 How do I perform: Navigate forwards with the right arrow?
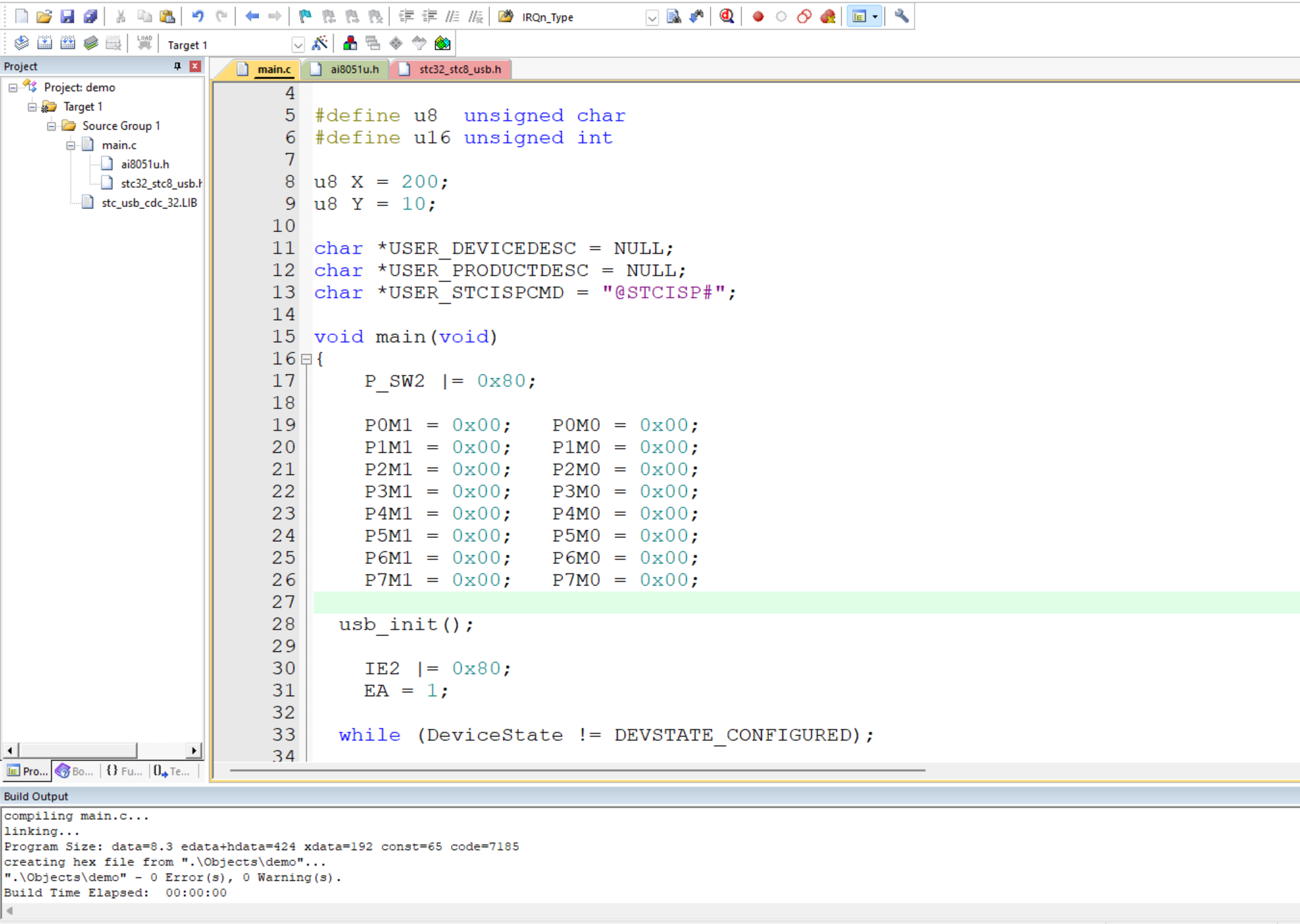[x=274, y=17]
